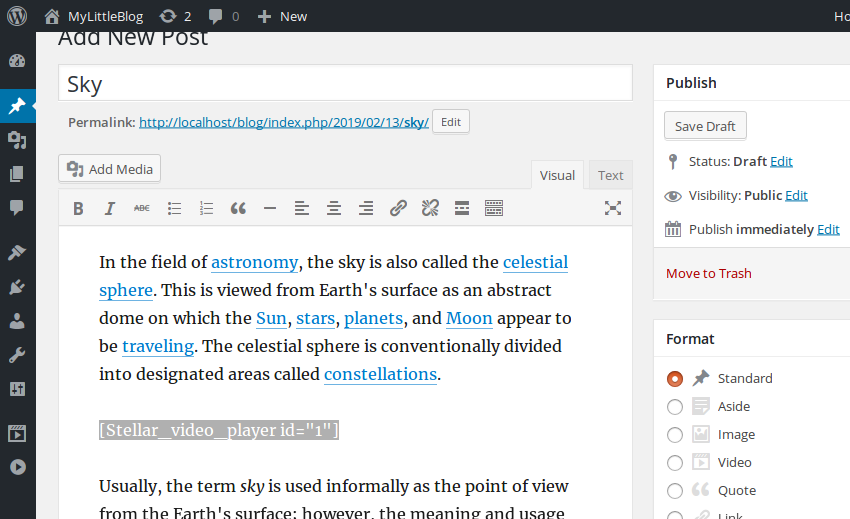
Task: Open the Appearance paintbrush sidebar icon
Action: tap(17, 252)
